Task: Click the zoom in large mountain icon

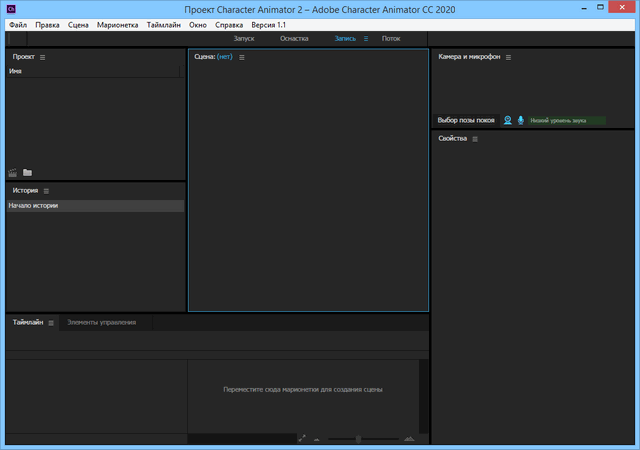Action: [x=409, y=438]
